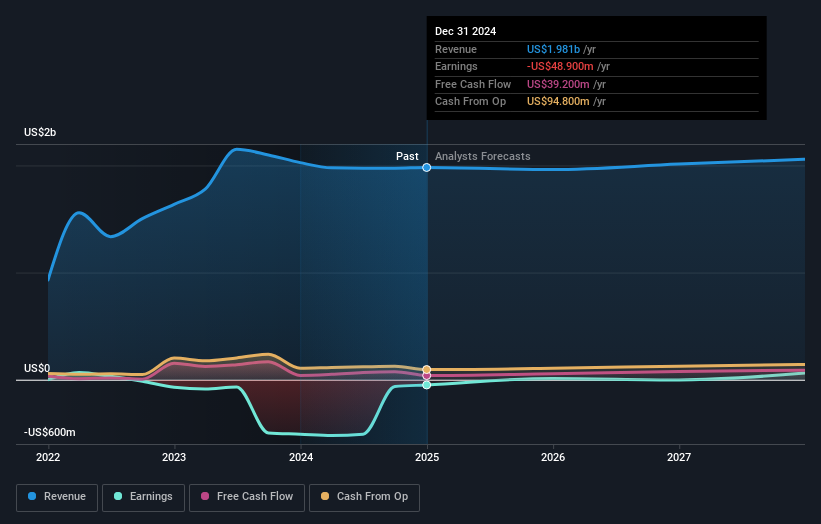The height and width of the screenshot is (524, 821).
Task: Click the 2026 x-axis label
Action: pos(553,458)
